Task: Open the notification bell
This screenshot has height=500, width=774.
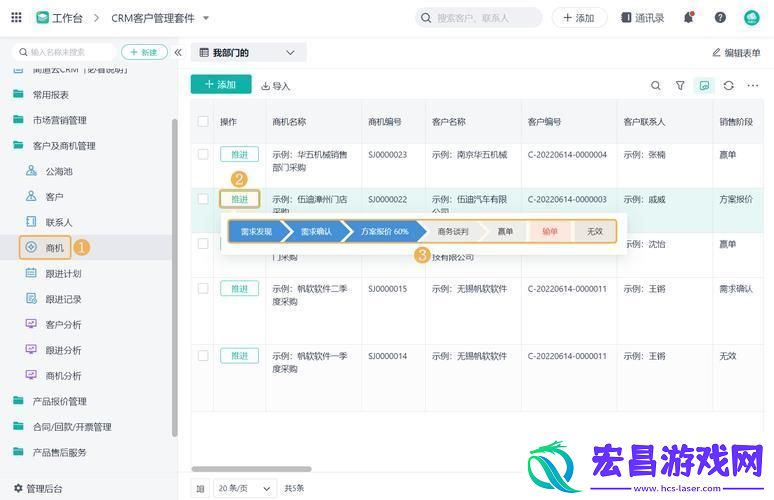Action: pyautogui.click(x=689, y=18)
